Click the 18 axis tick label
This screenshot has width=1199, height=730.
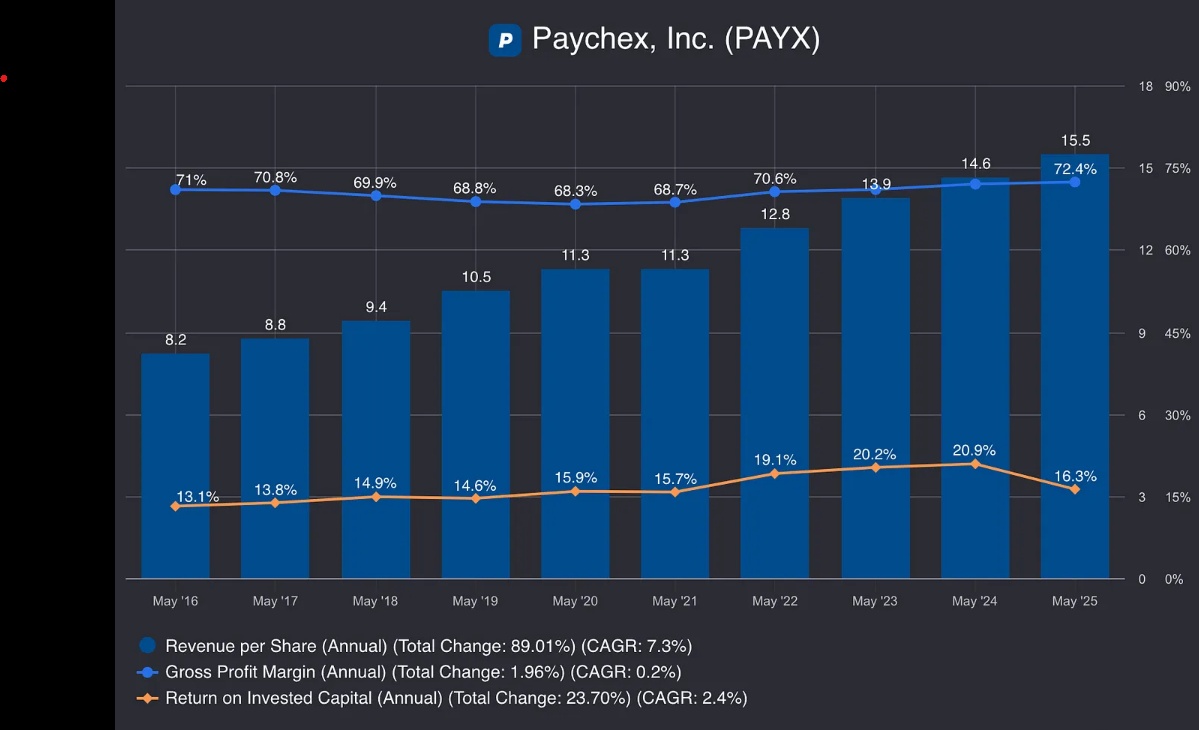tap(1145, 86)
